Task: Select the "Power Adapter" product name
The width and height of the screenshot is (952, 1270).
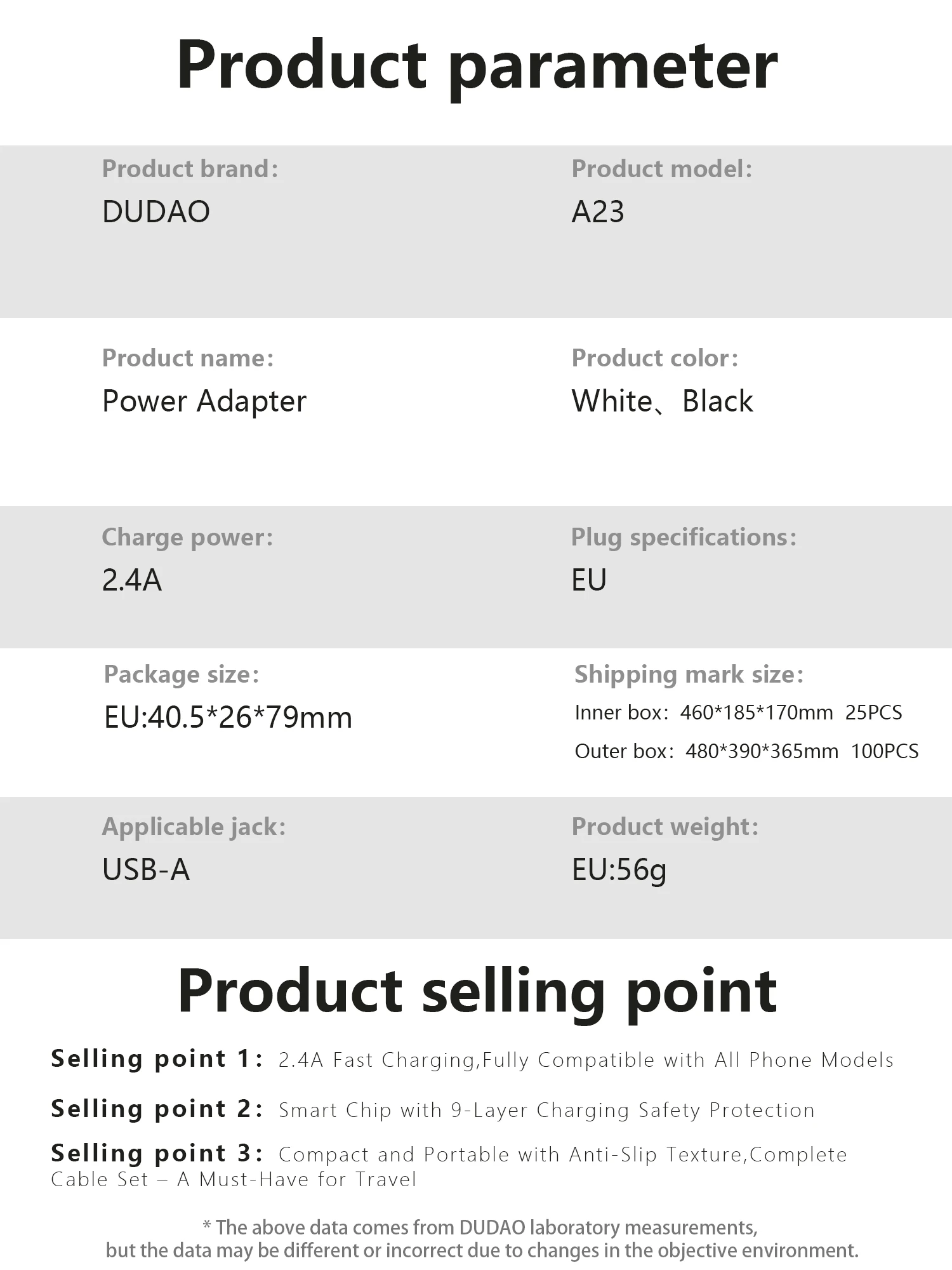Action: click(x=204, y=401)
